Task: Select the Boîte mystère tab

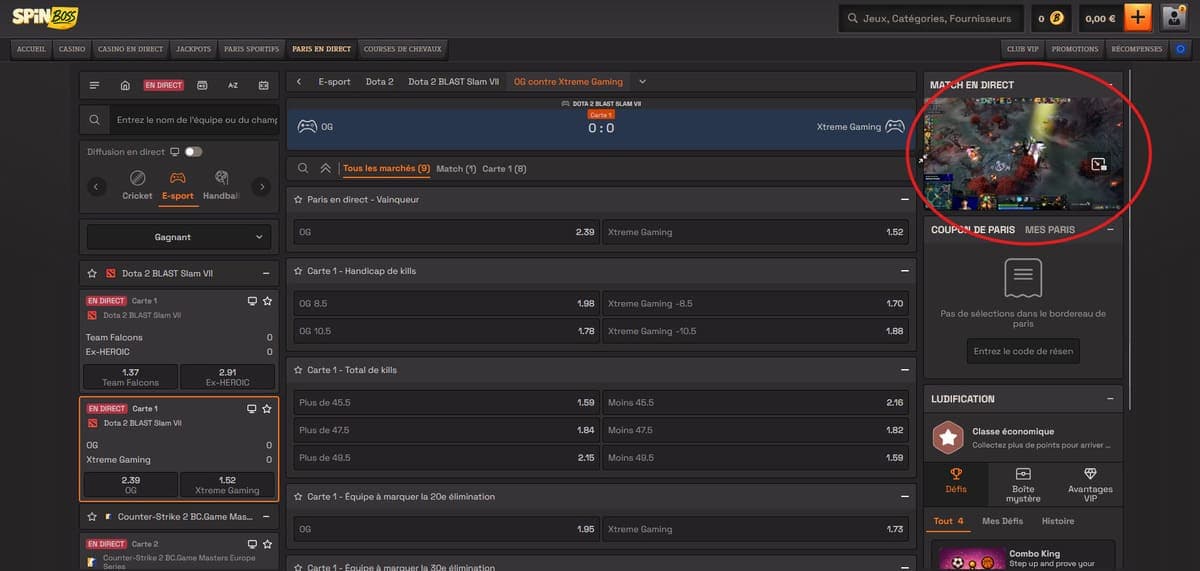Action: (x=1023, y=484)
